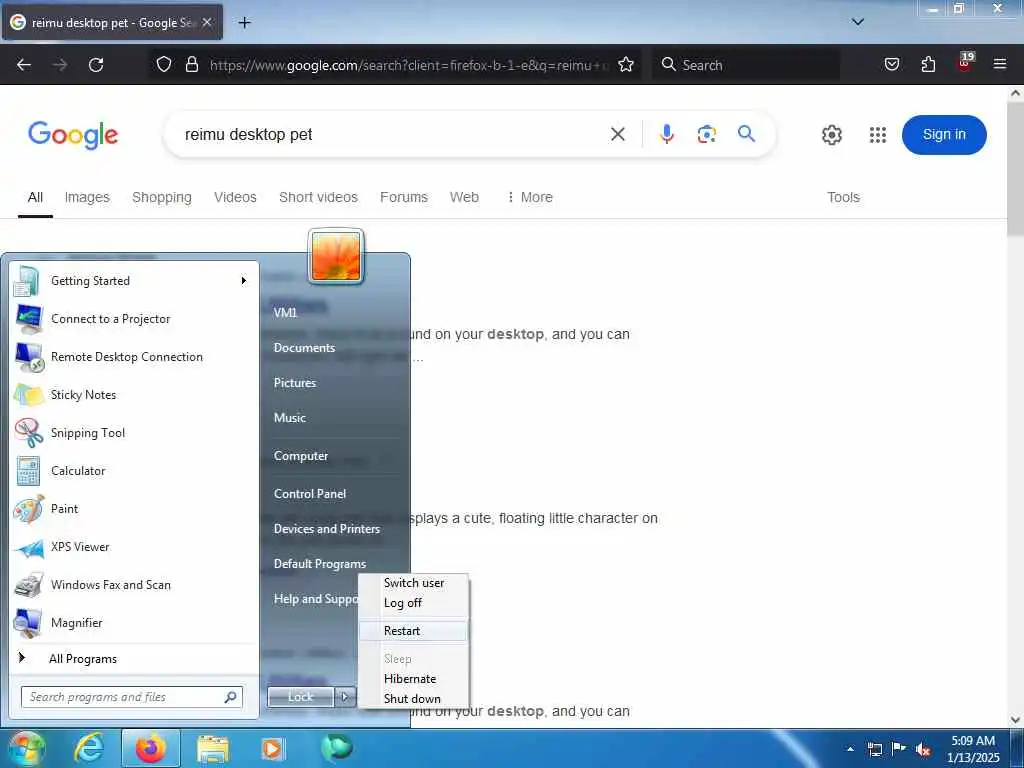Open Action Center flag tray icon
1024x768 pixels.
pyautogui.click(x=899, y=749)
